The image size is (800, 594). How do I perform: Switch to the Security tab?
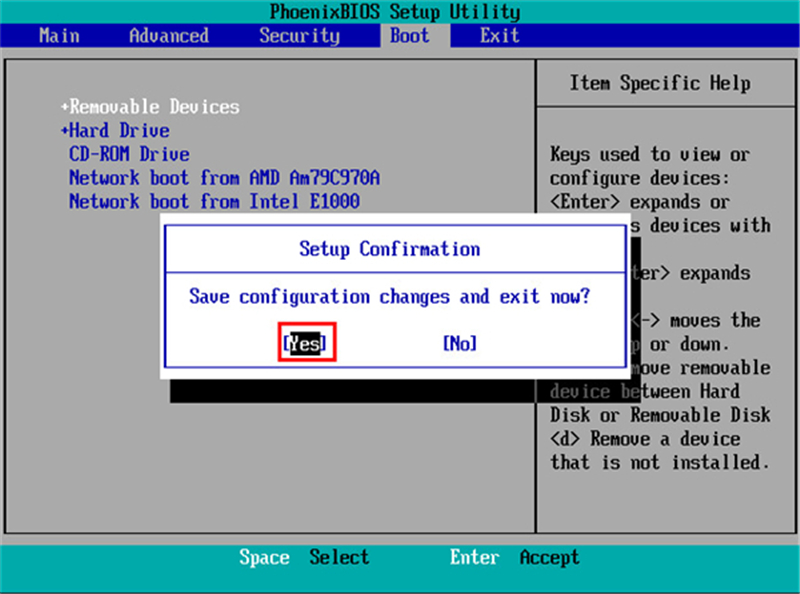[298, 35]
